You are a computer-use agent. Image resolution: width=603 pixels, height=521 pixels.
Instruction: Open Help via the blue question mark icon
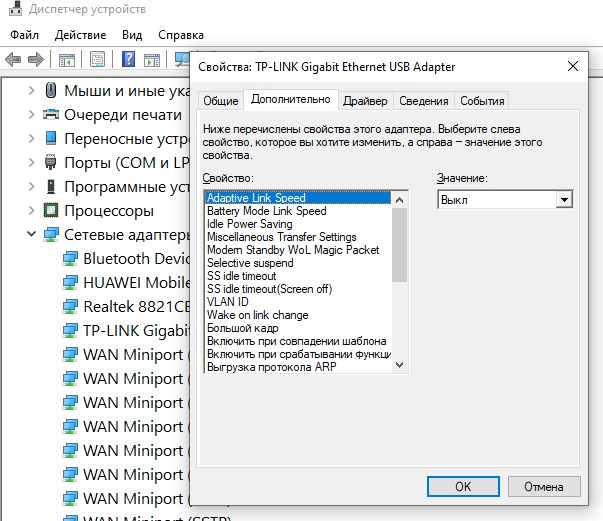click(x=128, y=59)
